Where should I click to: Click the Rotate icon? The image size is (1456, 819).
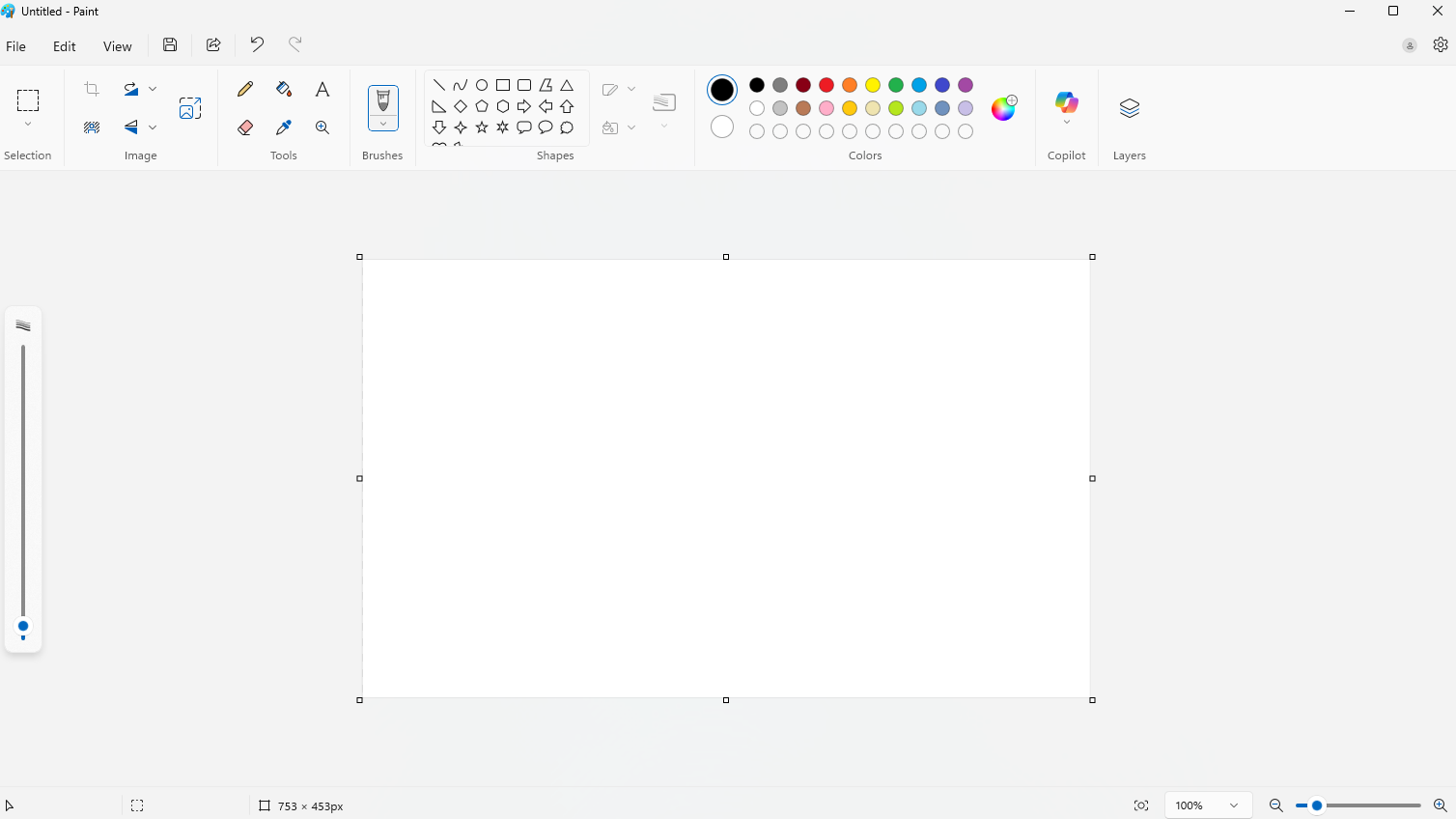point(131,89)
